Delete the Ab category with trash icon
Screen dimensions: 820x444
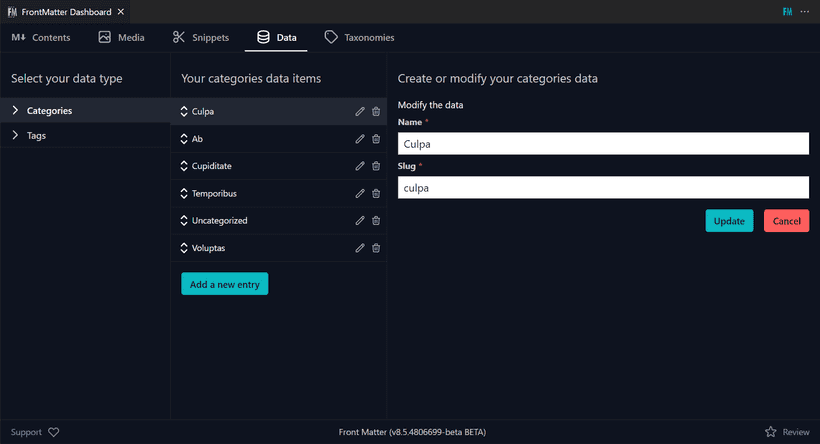(376, 139)
